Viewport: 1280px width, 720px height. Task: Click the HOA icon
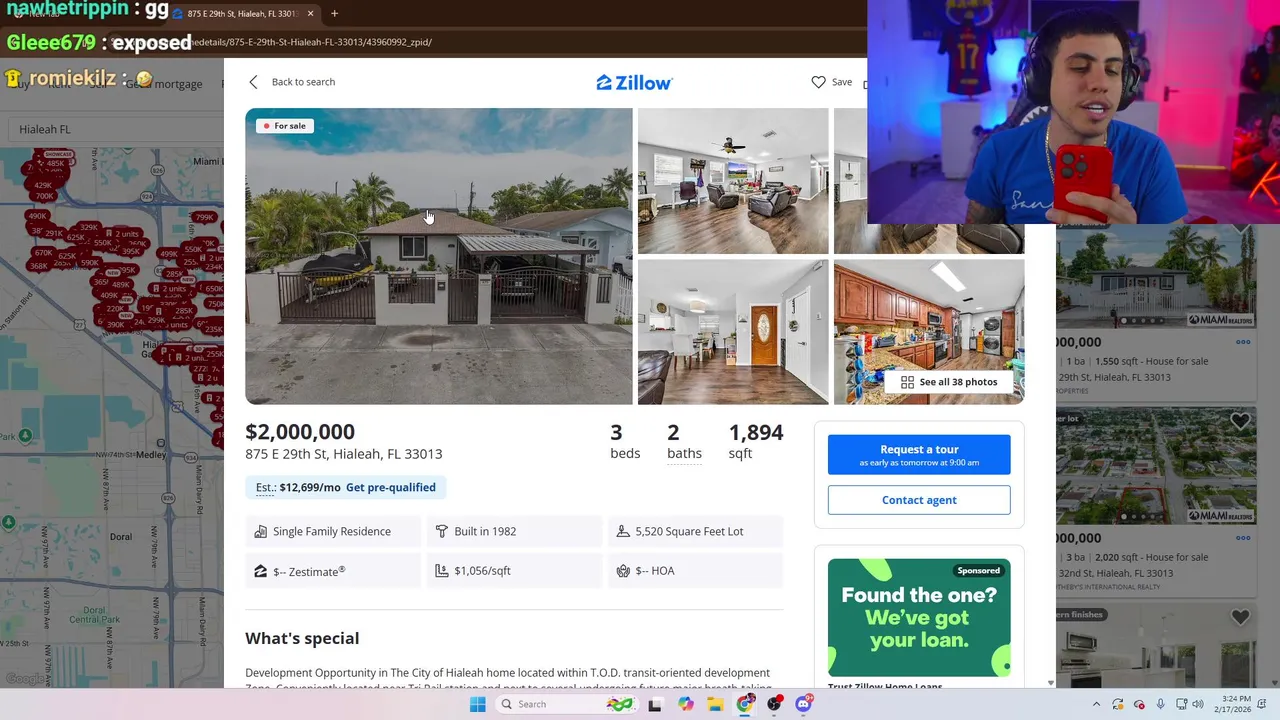(x=622, y=571)
